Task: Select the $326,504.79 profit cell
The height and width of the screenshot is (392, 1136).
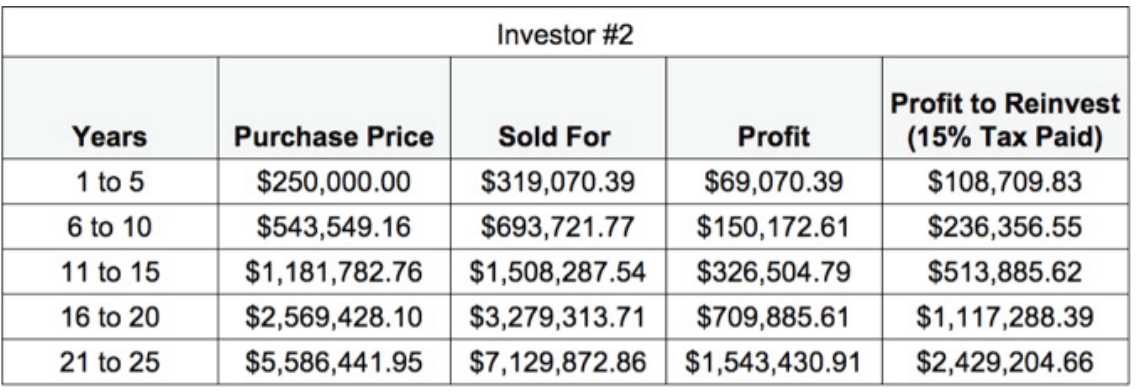Action: pyautogui.click(x=774, y=272)
